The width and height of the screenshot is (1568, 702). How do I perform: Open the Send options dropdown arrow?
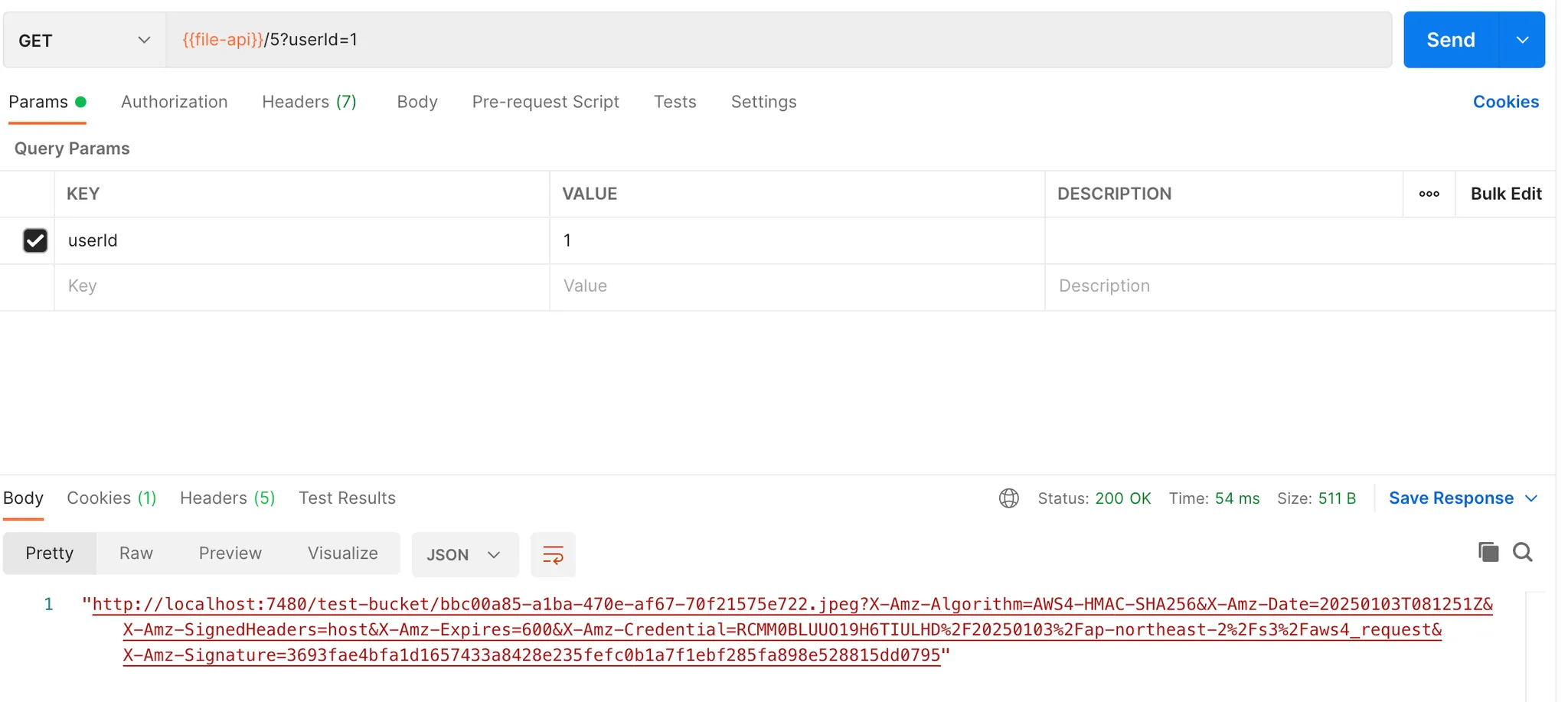point(1522,40)
